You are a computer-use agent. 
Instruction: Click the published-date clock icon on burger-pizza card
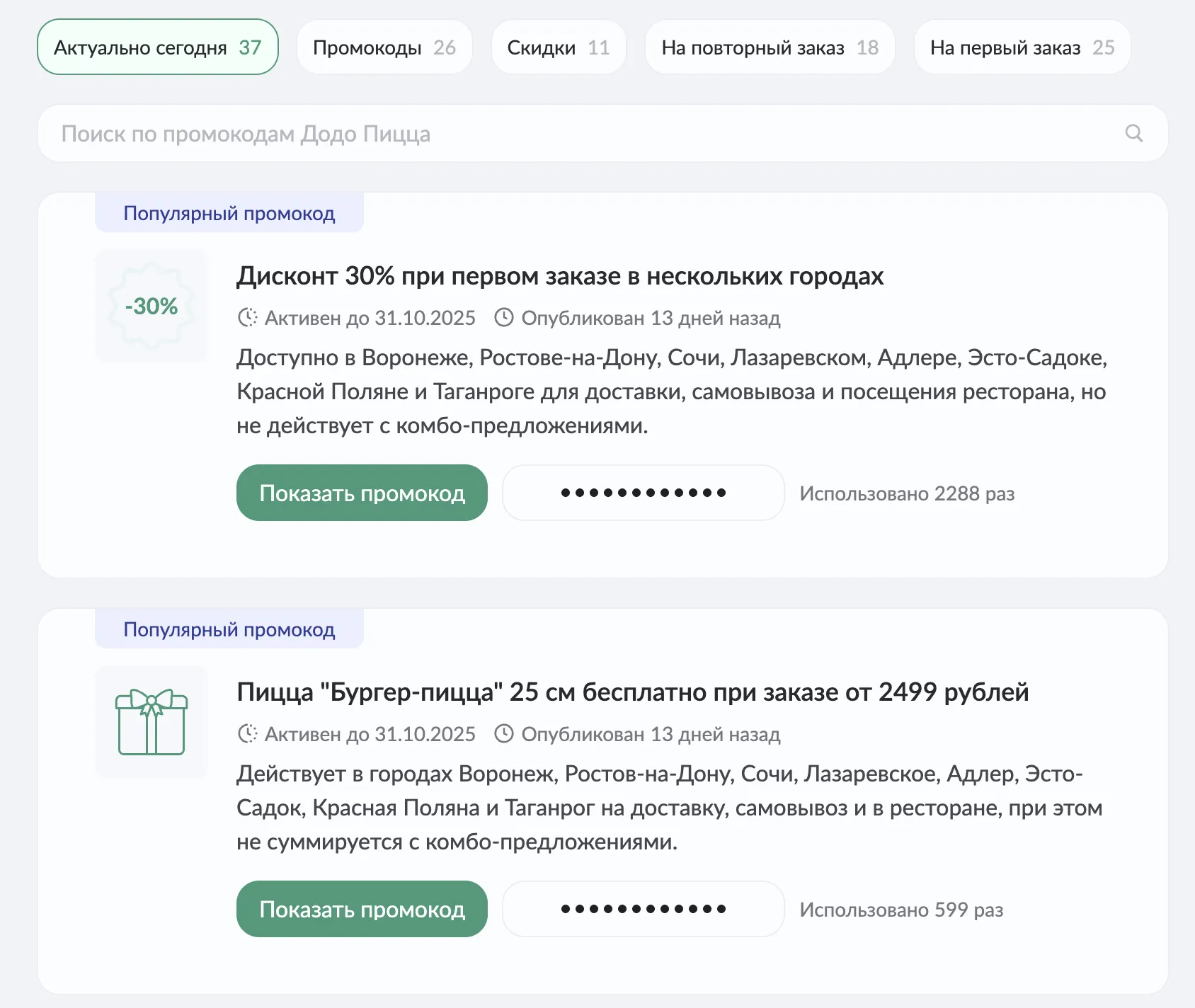(x=504, y=734)
